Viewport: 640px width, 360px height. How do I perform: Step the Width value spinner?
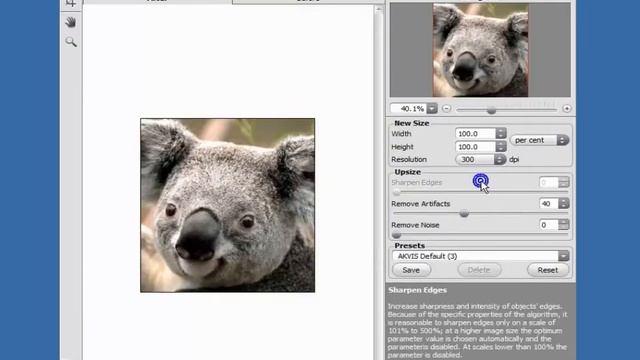click(x=501, y=133)
